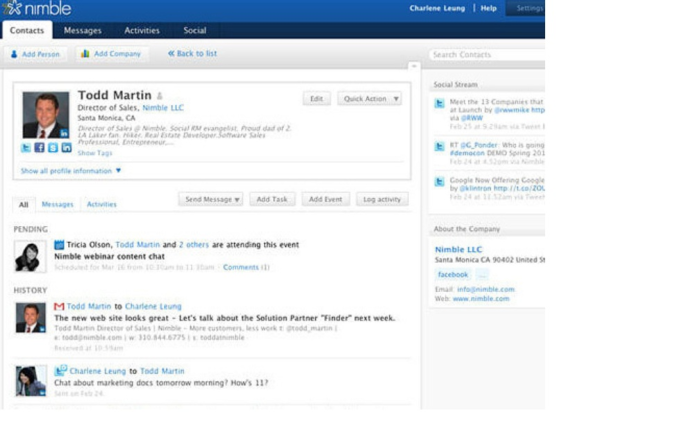Select the Messages filter under profile

point(58,204)
